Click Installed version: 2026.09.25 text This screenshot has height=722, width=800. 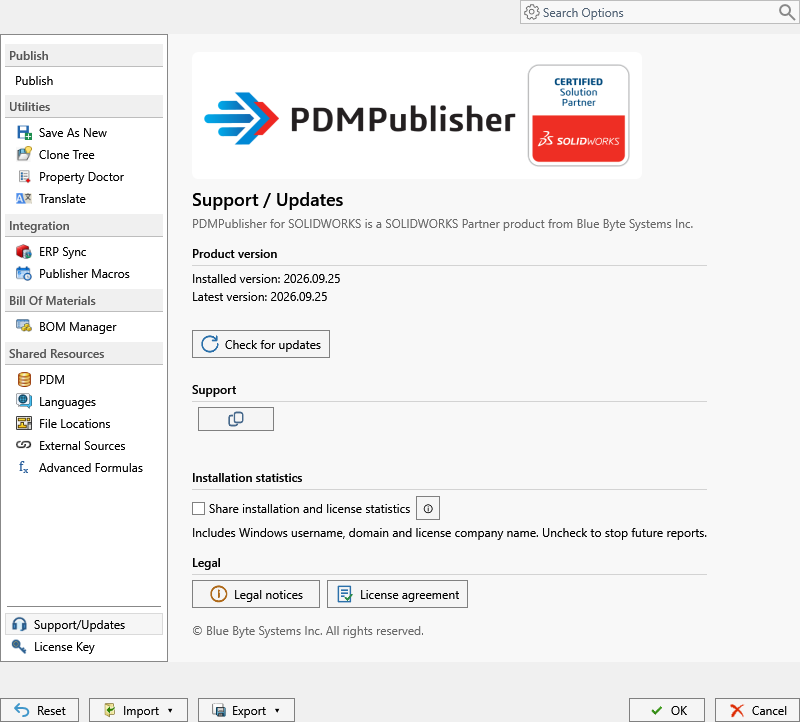point(266,279)
